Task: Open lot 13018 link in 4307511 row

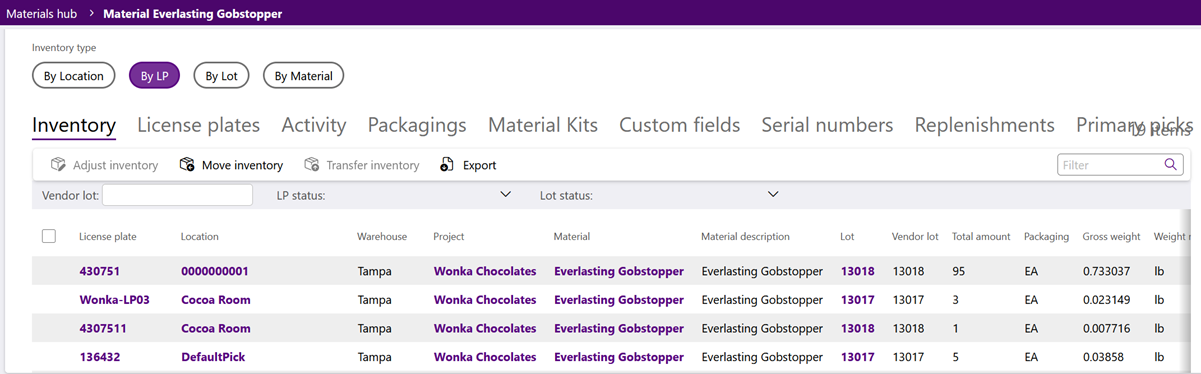Action: 858,328
